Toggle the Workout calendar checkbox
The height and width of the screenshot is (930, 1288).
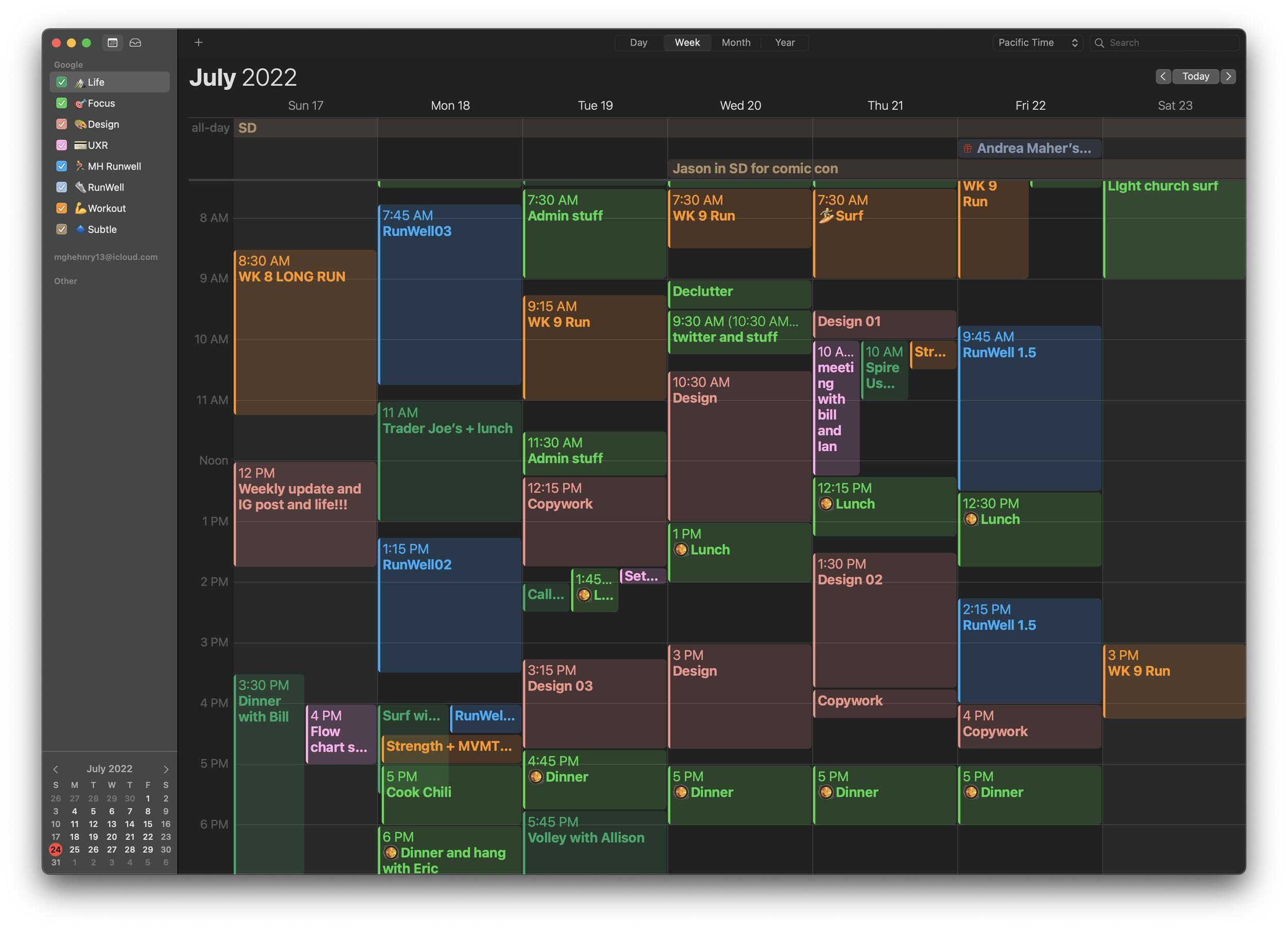62,209
